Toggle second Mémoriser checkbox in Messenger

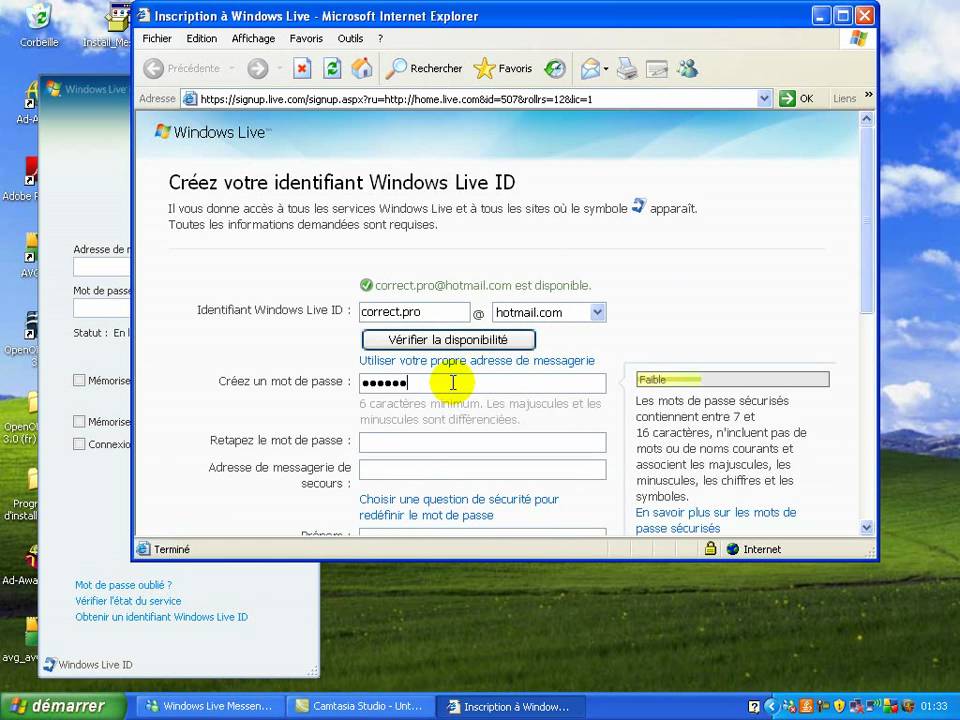point(79,421)
